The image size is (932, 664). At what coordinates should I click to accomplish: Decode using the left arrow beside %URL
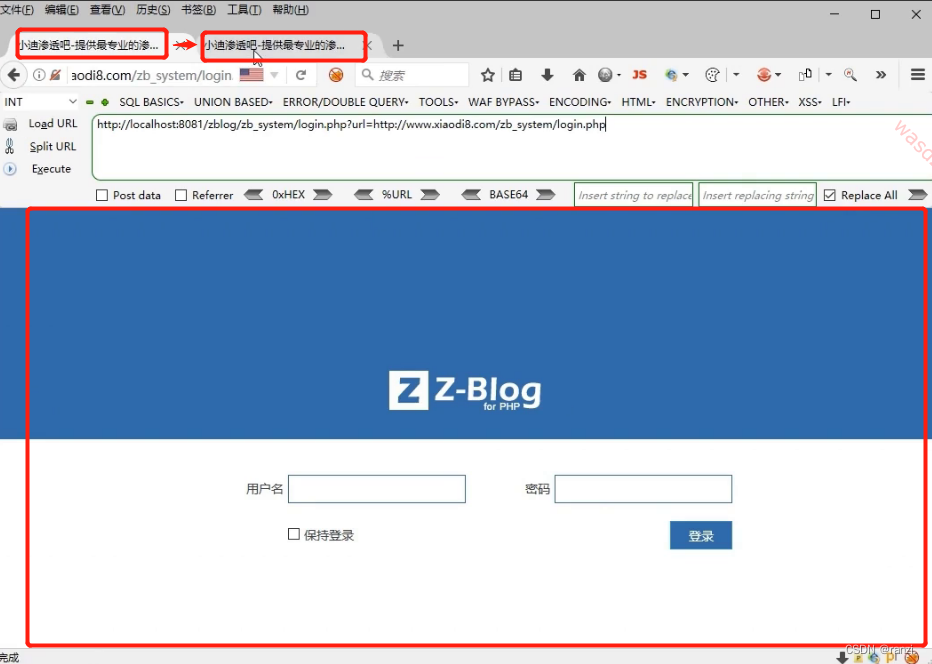coord(364,195)
